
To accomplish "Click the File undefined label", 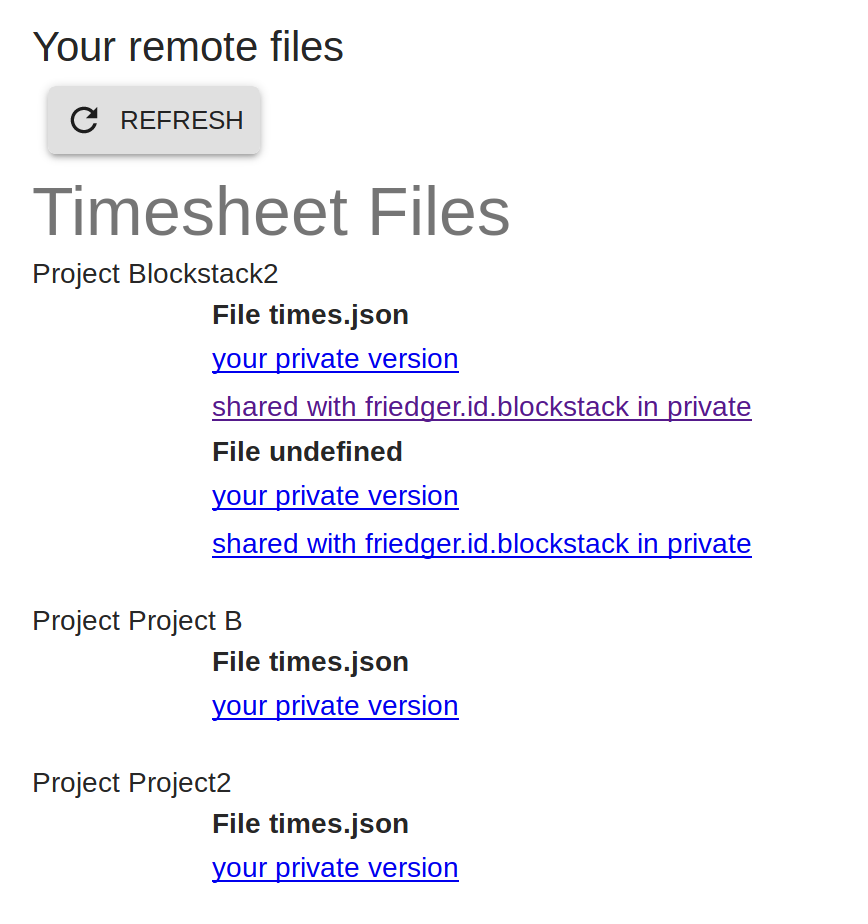I will [307, 452].
